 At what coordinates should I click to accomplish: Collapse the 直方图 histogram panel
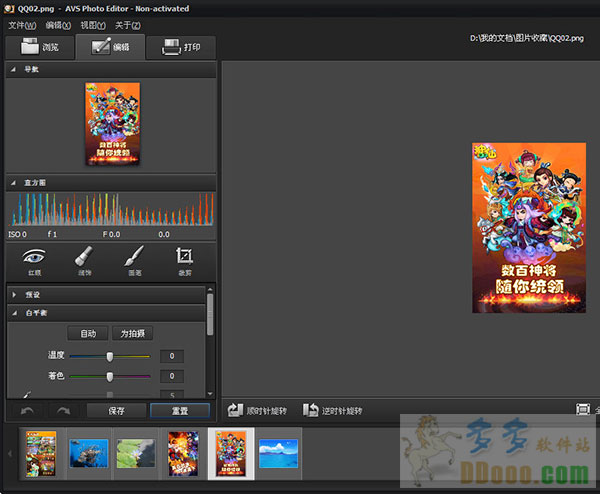point(13,183)
